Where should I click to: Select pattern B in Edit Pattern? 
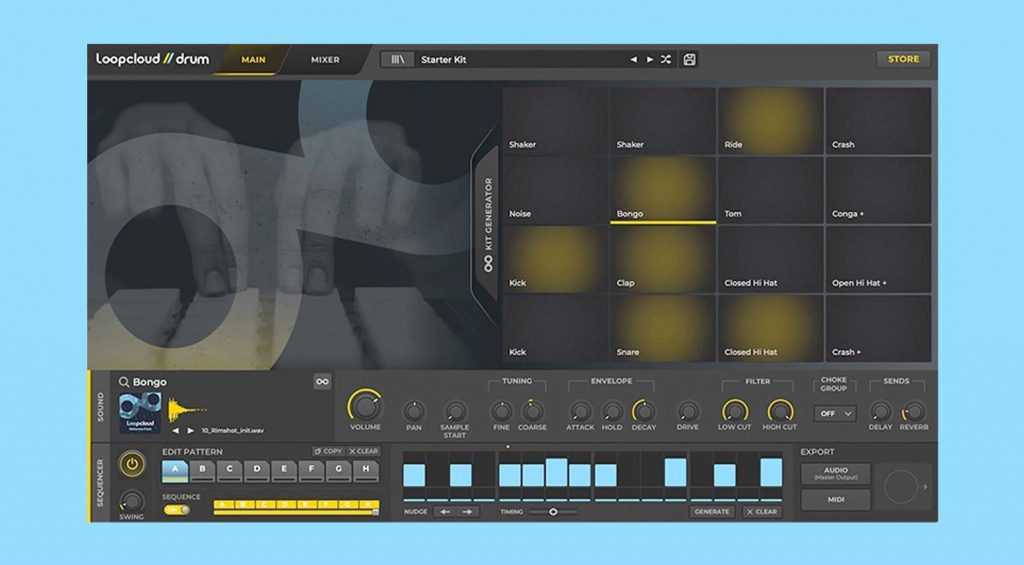[203, 471]
